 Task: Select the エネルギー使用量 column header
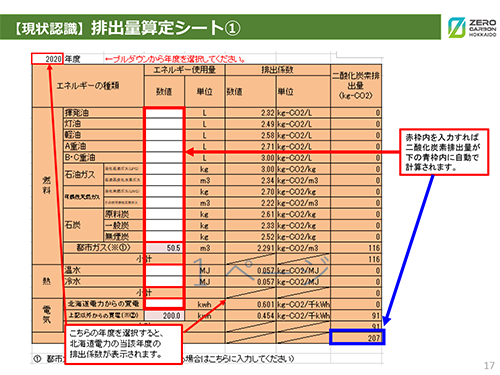click(184, 70)
